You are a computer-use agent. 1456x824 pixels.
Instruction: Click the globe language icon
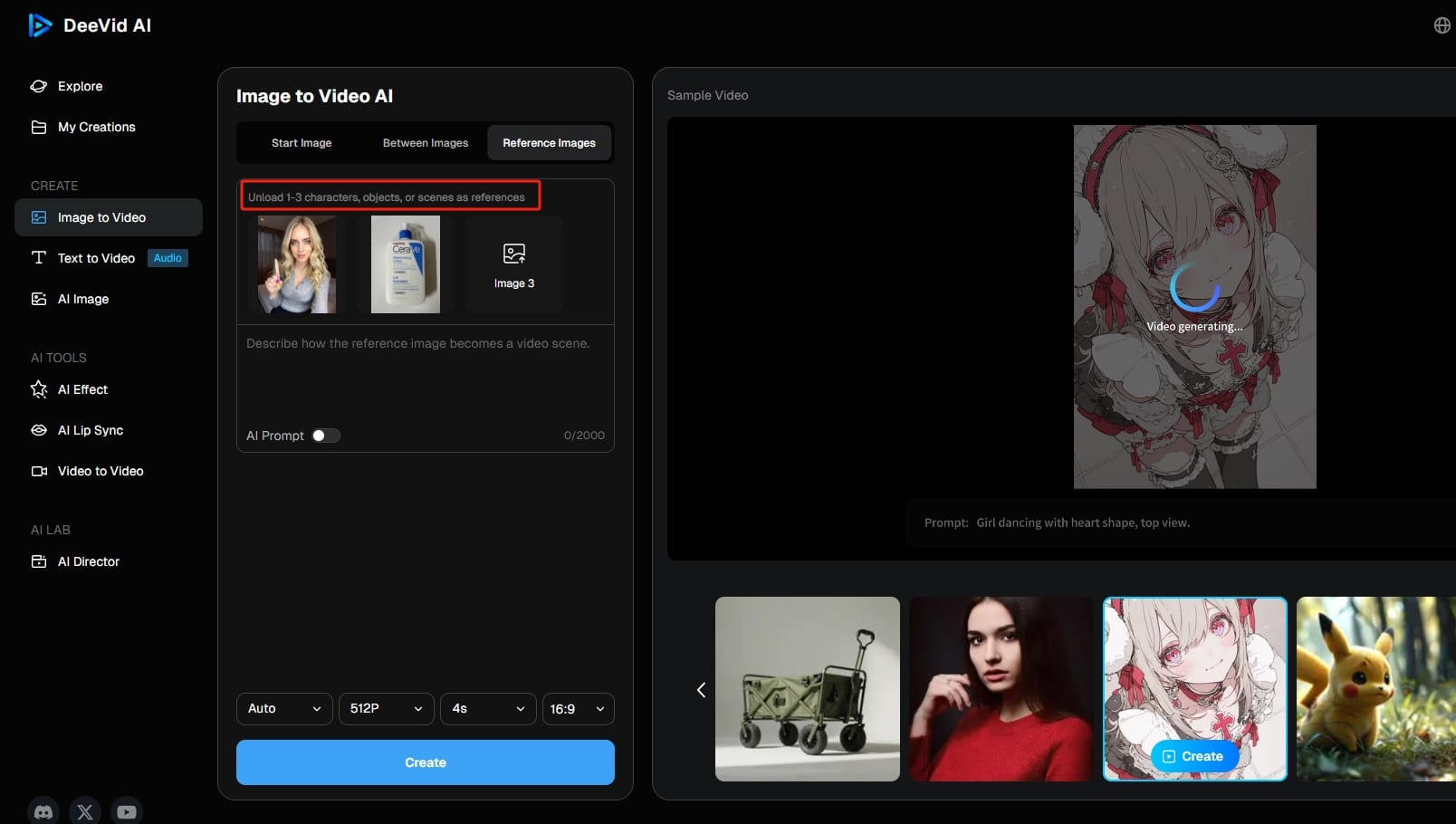pos(1442,25)
